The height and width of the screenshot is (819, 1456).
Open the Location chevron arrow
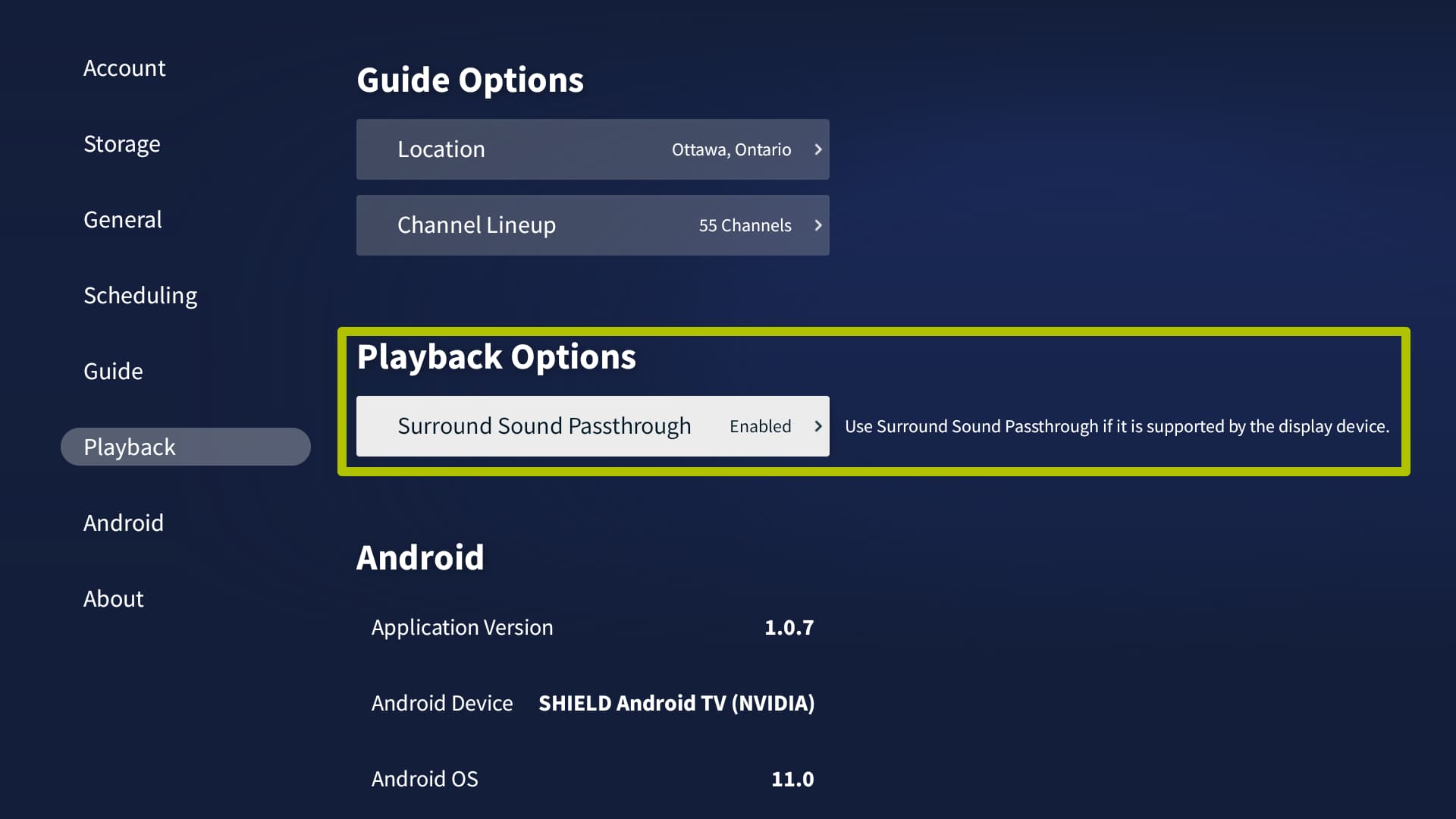817,149
